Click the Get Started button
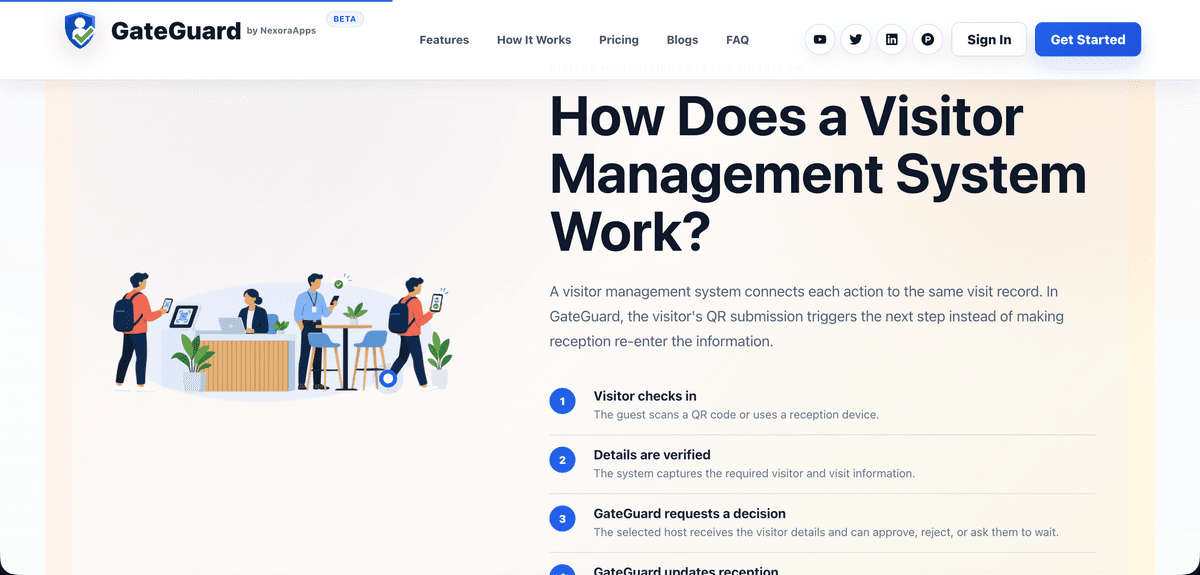 tap(1088, 40)
